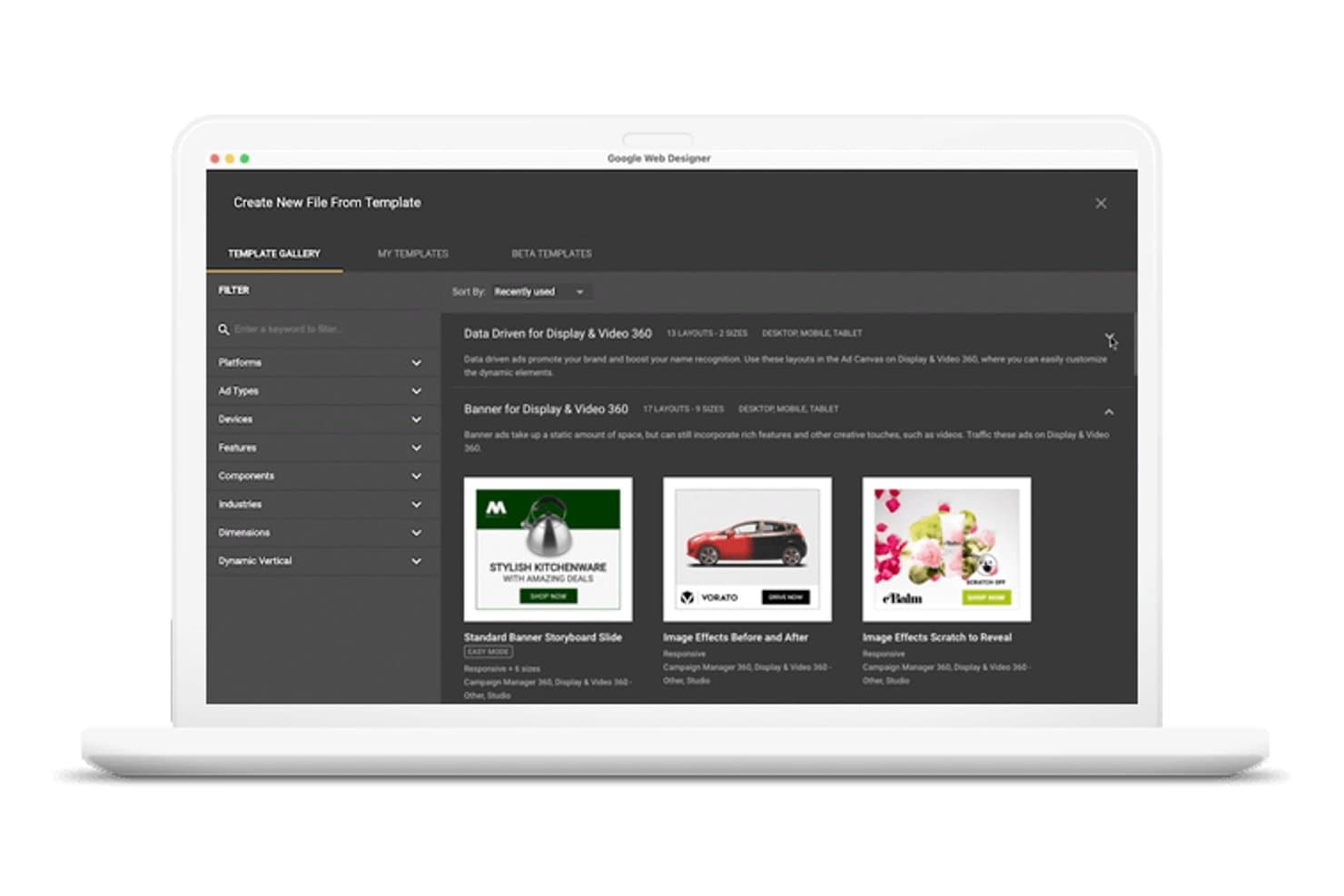Click the yellow macOS minimize button
This screenshot has width=1344, height=896.
pos(230,158)
